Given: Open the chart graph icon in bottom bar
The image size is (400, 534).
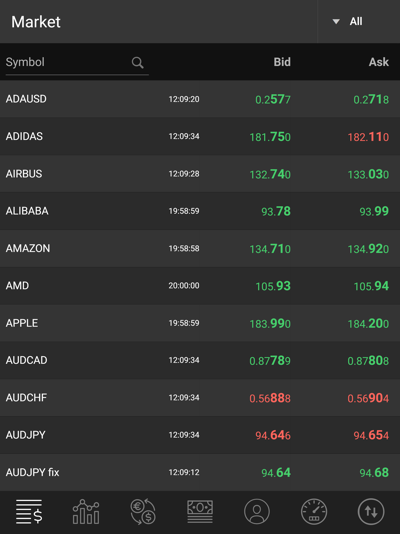Looking at the screenshot, I should point(86,512).
